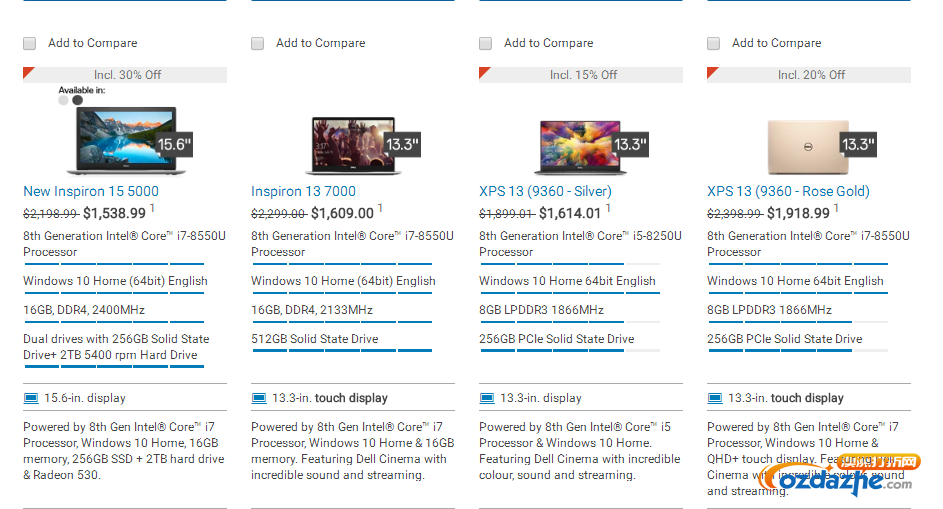Viewport: 943px width, 509px height.
Task: Click the $1,614.01 price
Action: tap(570, 214)
